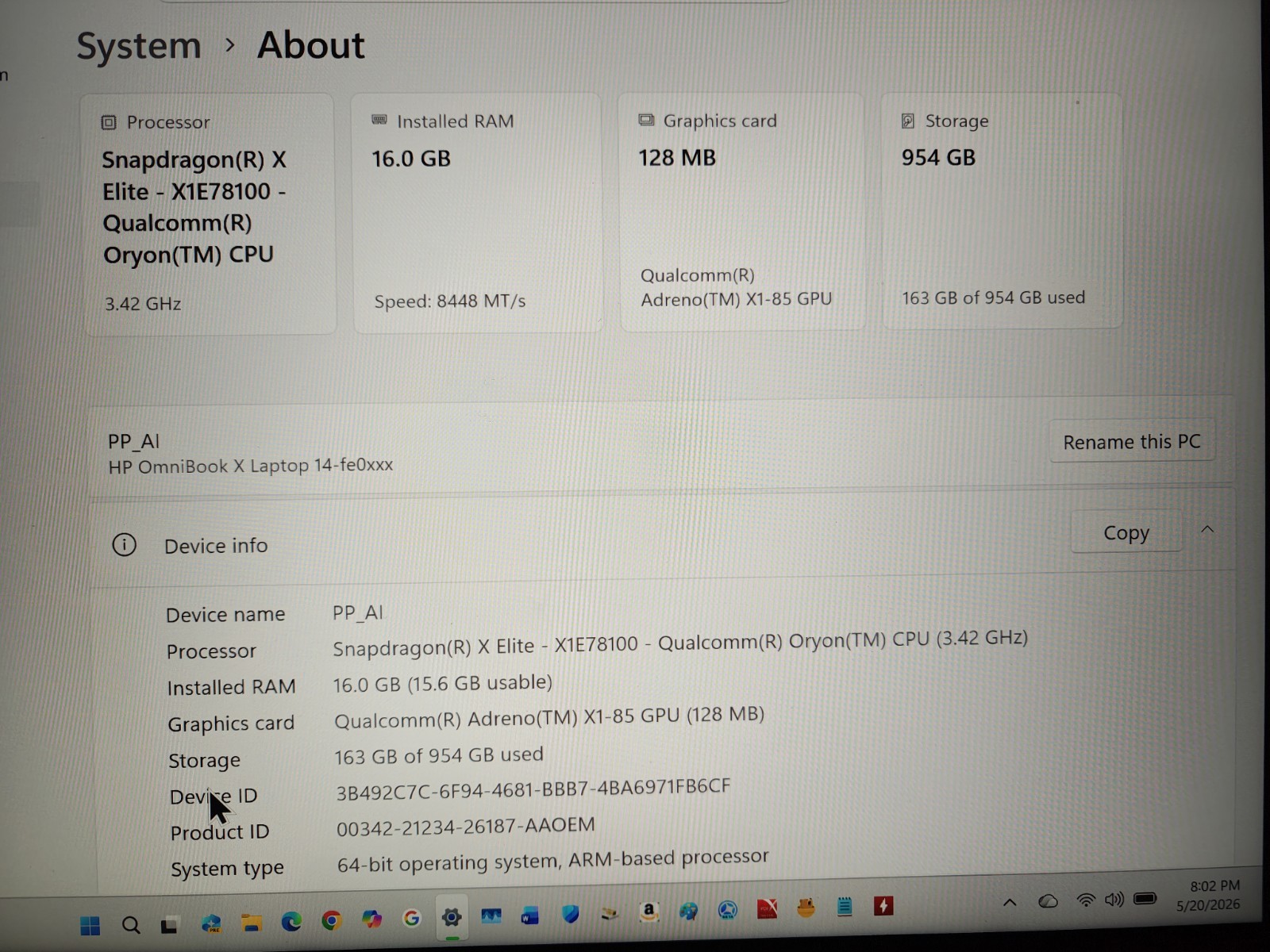Click '16.0 GB (15.6 GB usable)' value
The height and width of the screenshot is (952, 1270).
pos(443,683)
